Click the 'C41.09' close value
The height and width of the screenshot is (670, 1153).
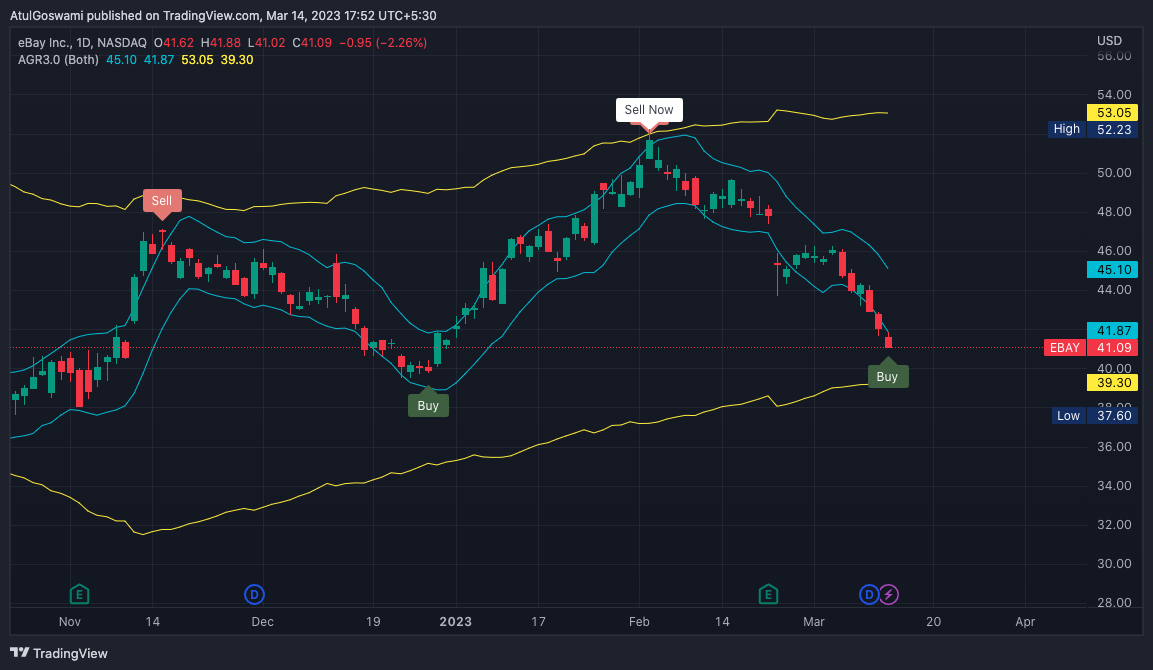[312, 43]
